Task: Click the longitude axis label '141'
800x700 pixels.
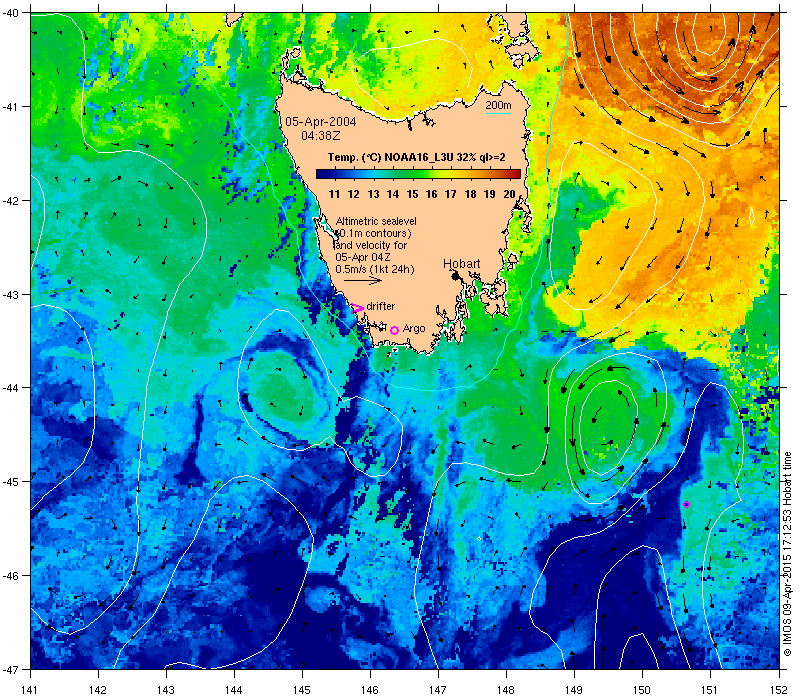Action: pos(30,690)
